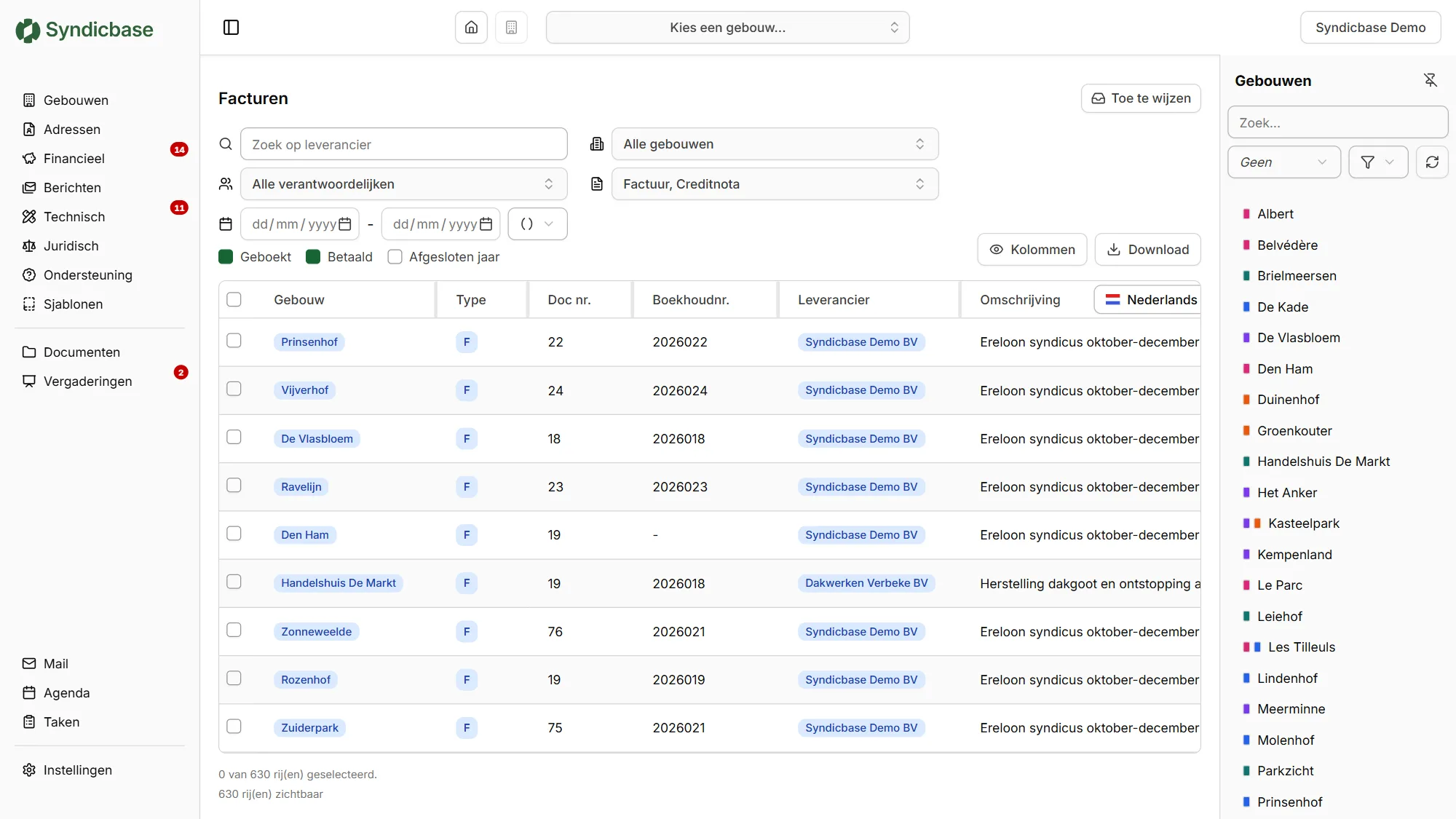Screen dimensions: 1456x819
Task: Refresh the Gebouwen list
Action: (x=1432, y=162)
